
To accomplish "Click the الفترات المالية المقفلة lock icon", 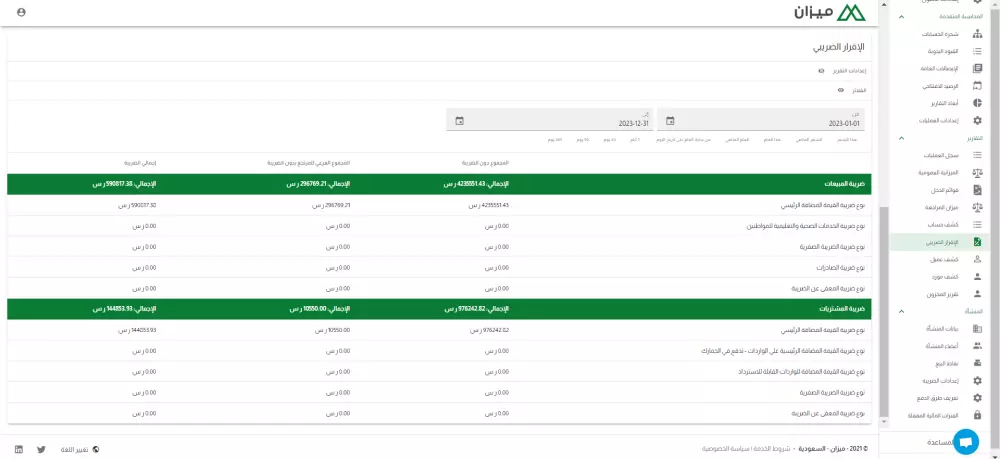I will click(977, 415).
